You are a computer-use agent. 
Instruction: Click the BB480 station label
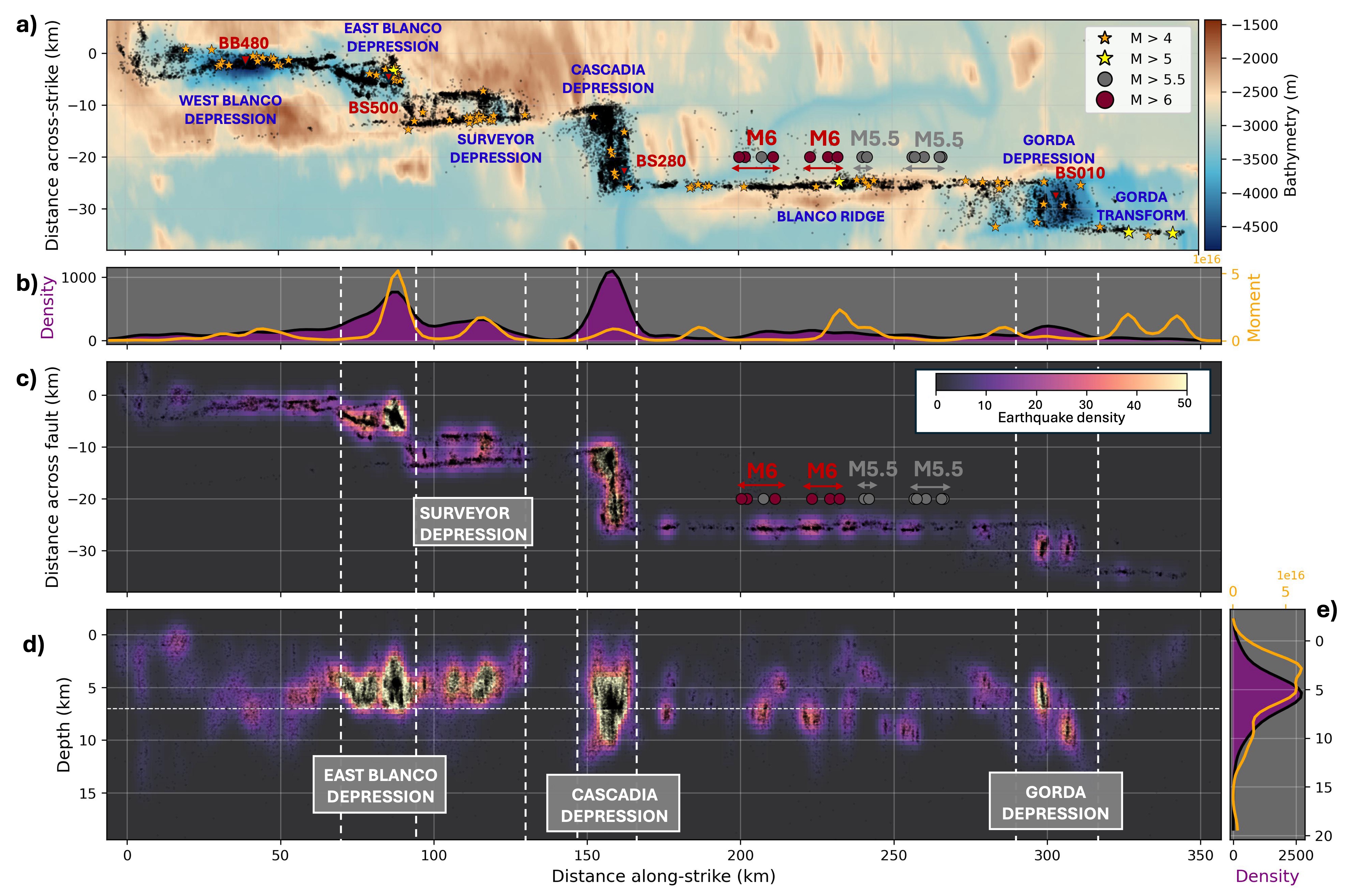(243, 43)
